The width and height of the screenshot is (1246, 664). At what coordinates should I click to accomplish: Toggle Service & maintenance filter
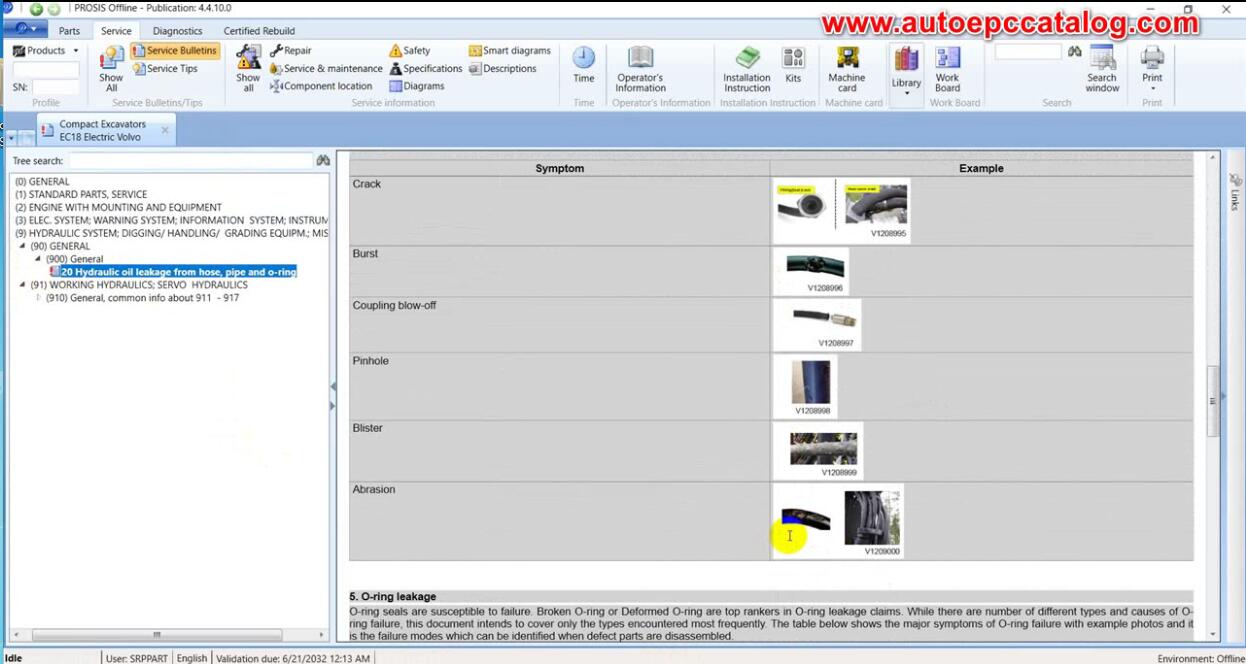[x=326, y=69]
